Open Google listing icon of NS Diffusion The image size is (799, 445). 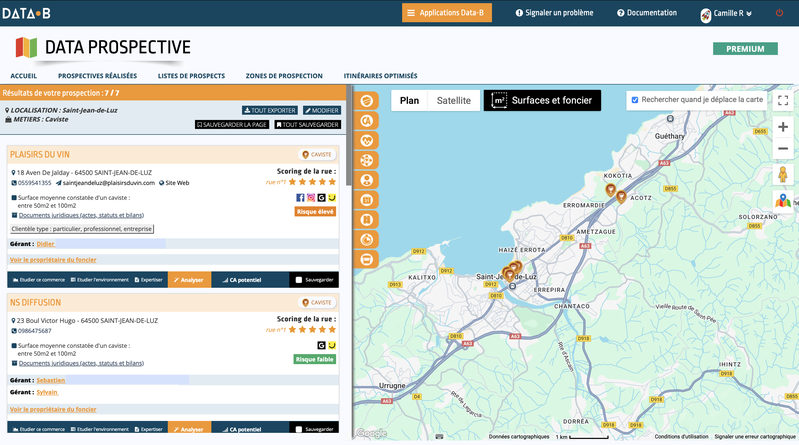(322, 346)
